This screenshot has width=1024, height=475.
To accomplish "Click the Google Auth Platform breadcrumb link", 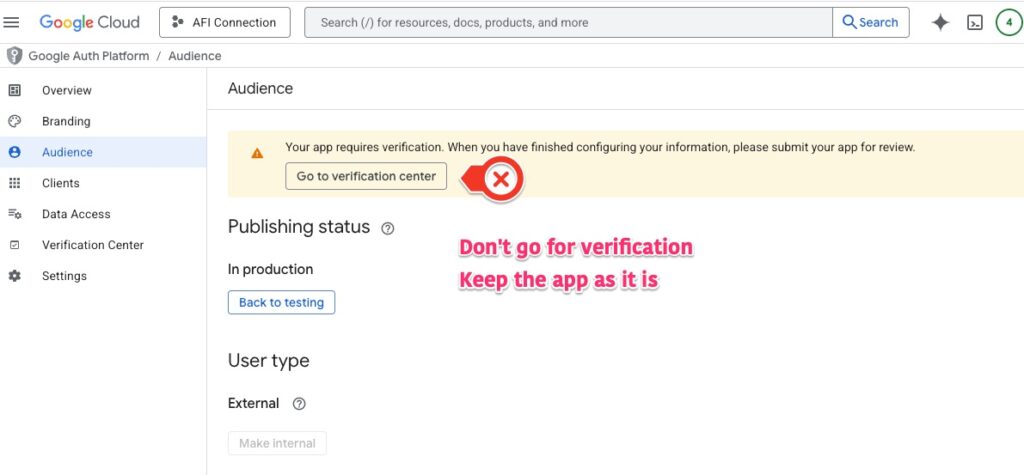I will click(x=88, y=56).
